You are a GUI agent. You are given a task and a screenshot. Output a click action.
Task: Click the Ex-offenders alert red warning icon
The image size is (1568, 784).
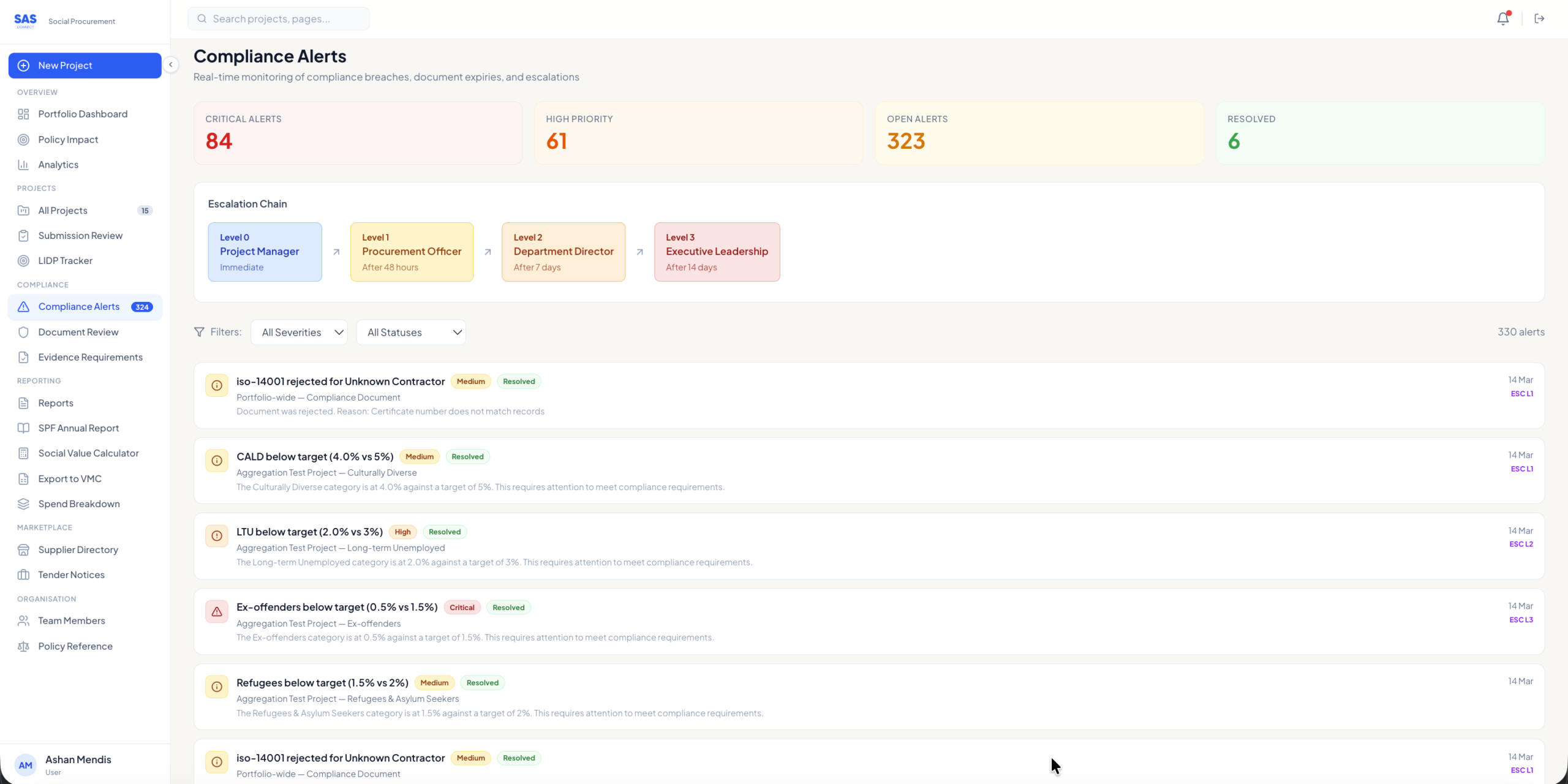[x=217, y=611]
